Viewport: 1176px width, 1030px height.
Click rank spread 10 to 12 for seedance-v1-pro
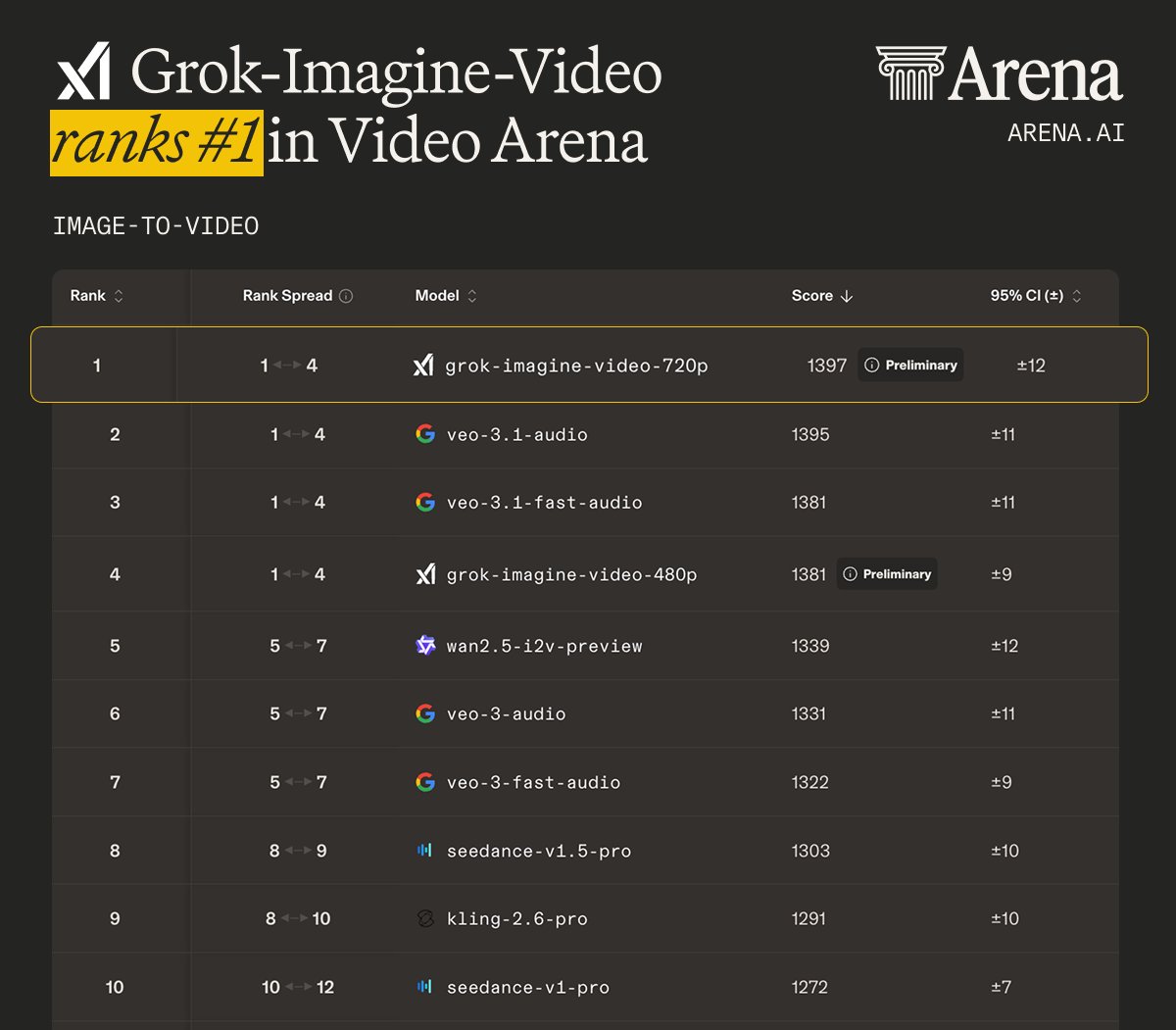(x=298, y=987)
